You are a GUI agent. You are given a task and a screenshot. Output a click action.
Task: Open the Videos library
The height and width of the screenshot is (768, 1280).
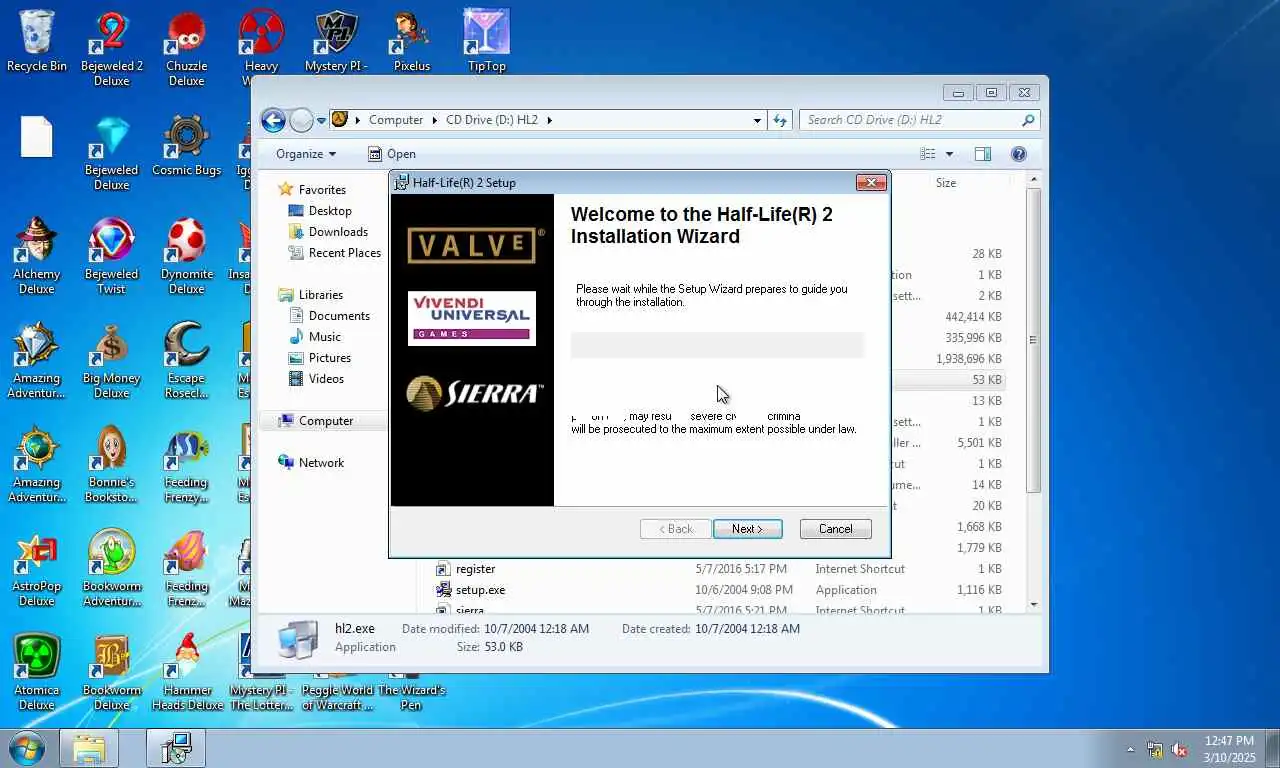tap(326, 378)
